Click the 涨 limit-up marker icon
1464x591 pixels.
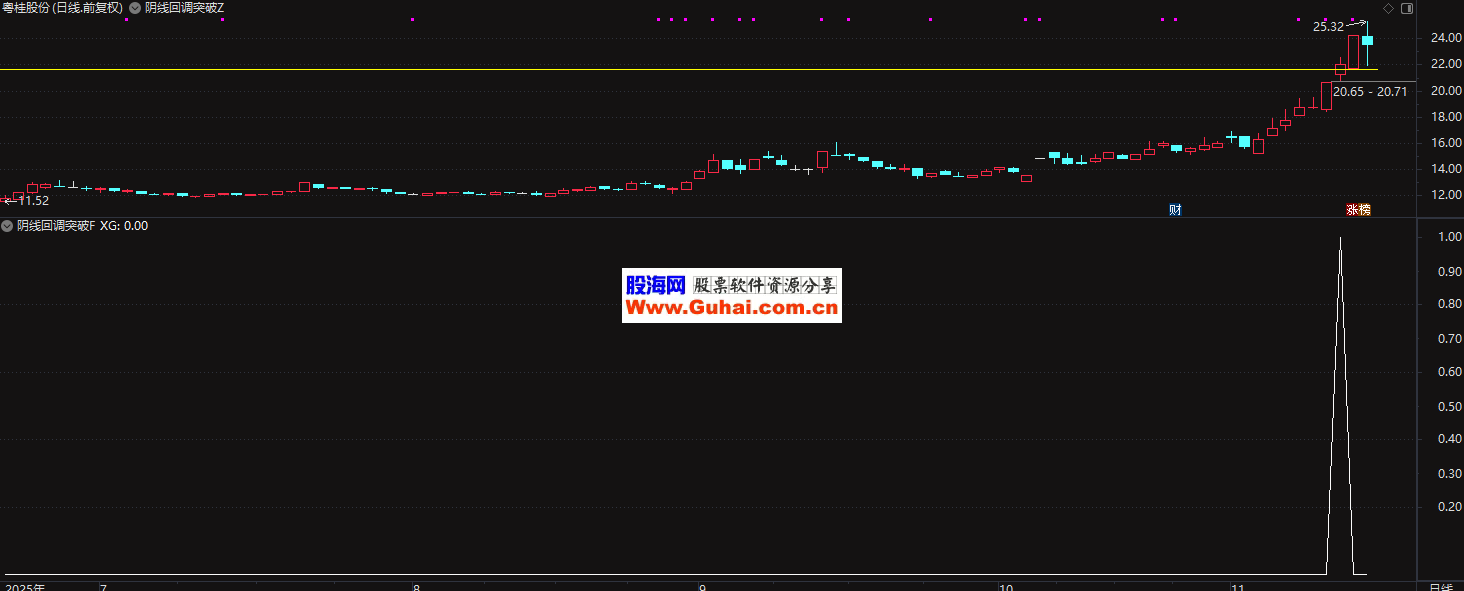1352,210
